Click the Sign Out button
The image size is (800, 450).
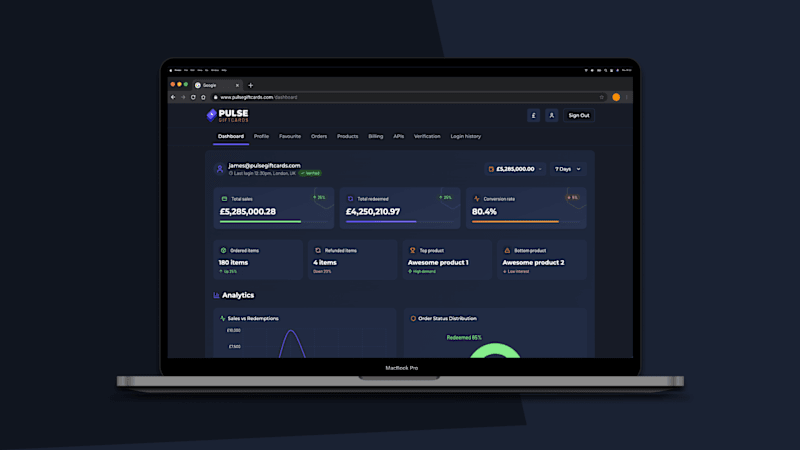click(579, 115)
